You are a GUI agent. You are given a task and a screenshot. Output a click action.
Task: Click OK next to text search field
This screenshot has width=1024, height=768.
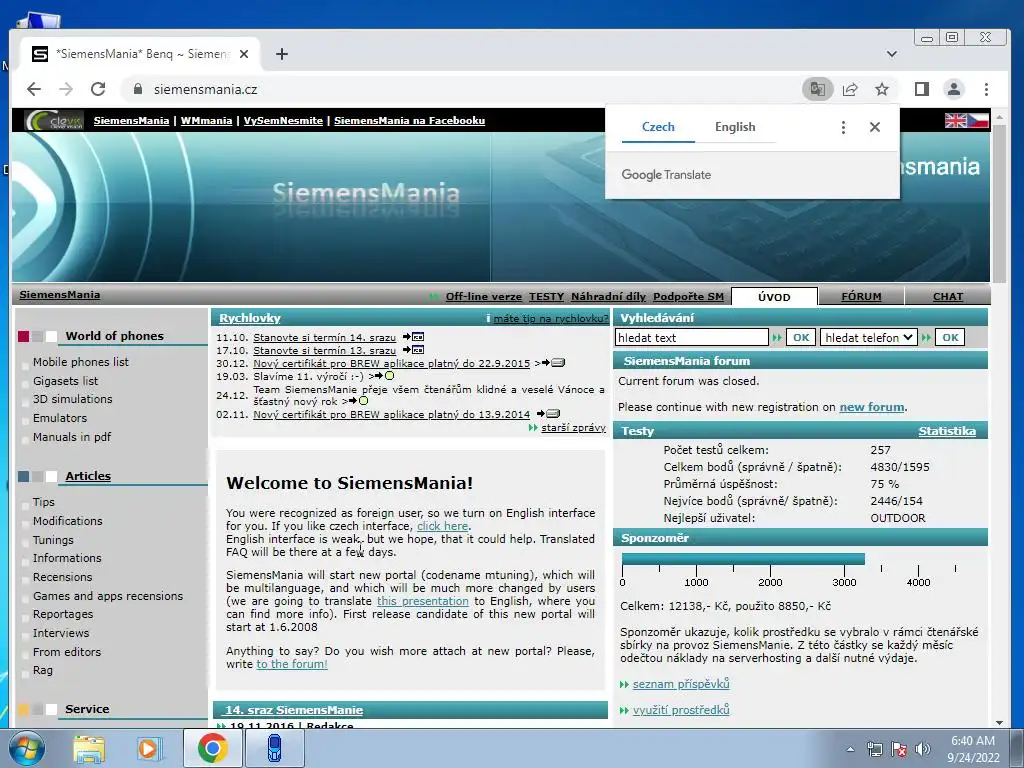[x=801, y=338]
